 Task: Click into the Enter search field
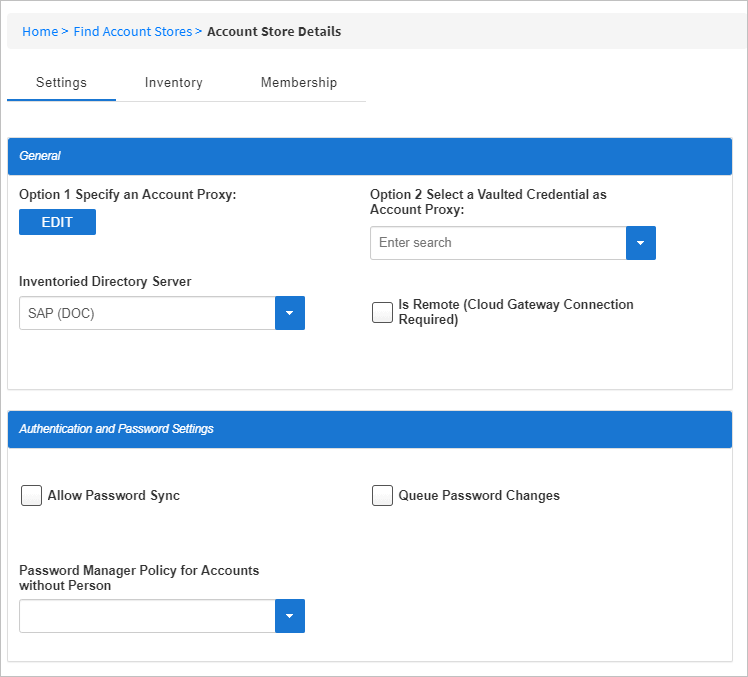[x=498, y=243]
